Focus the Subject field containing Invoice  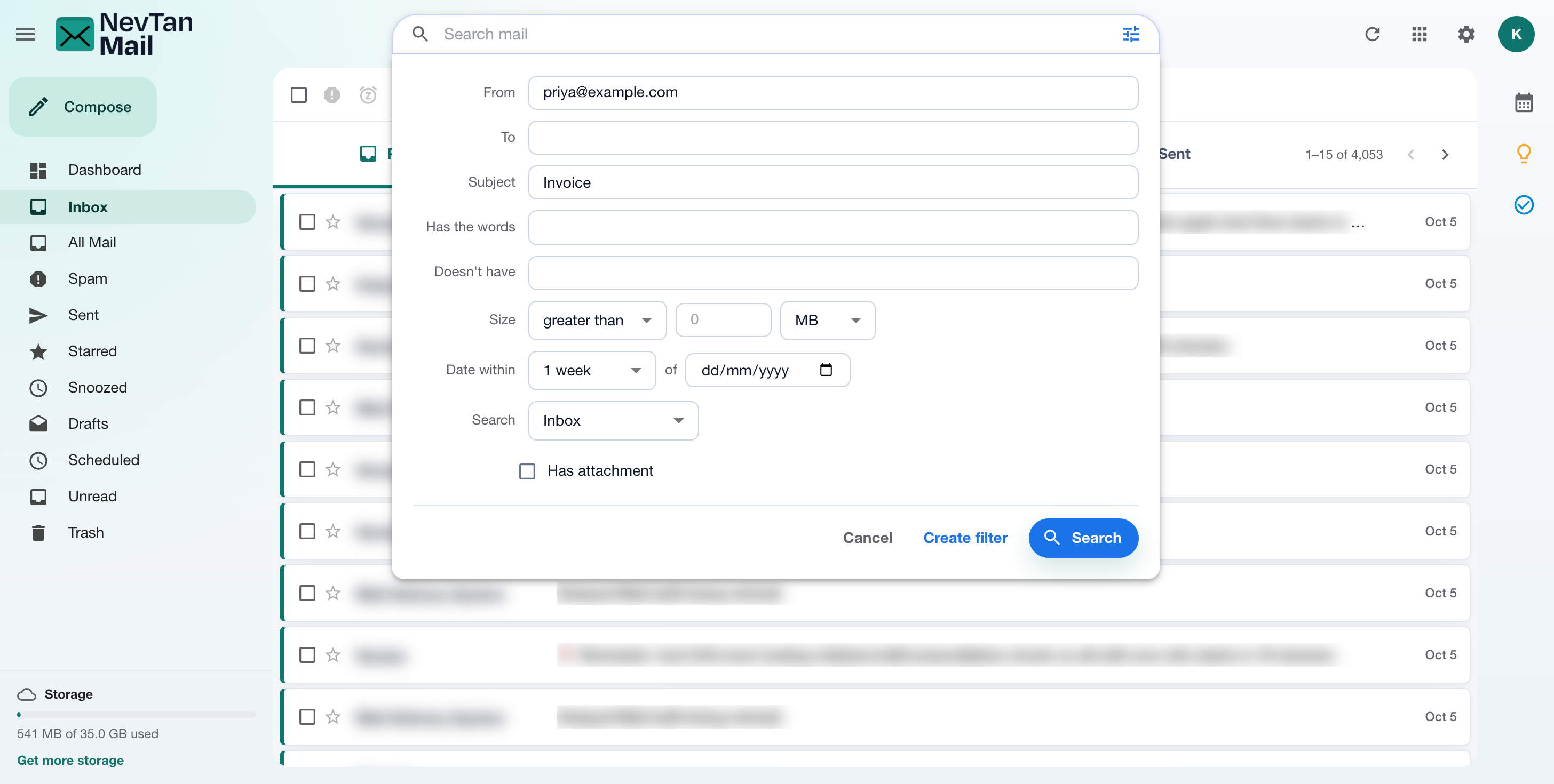pos(833,182)
